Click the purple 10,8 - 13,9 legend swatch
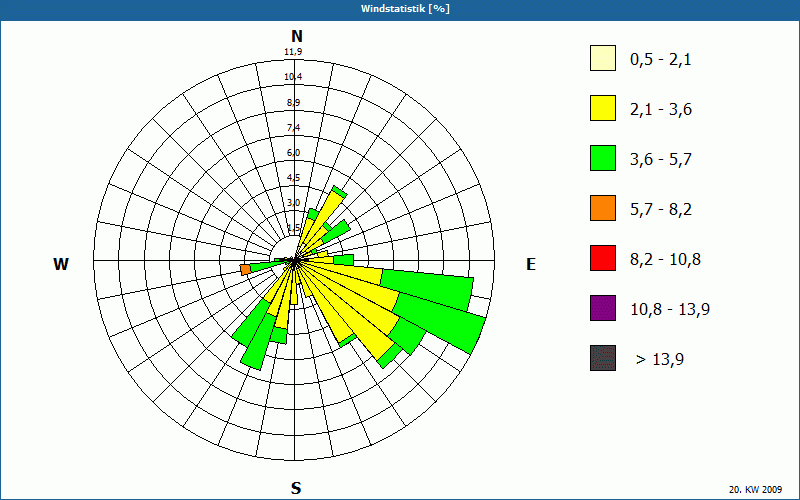This screenshot has height=500, width=800. (603, 308)
